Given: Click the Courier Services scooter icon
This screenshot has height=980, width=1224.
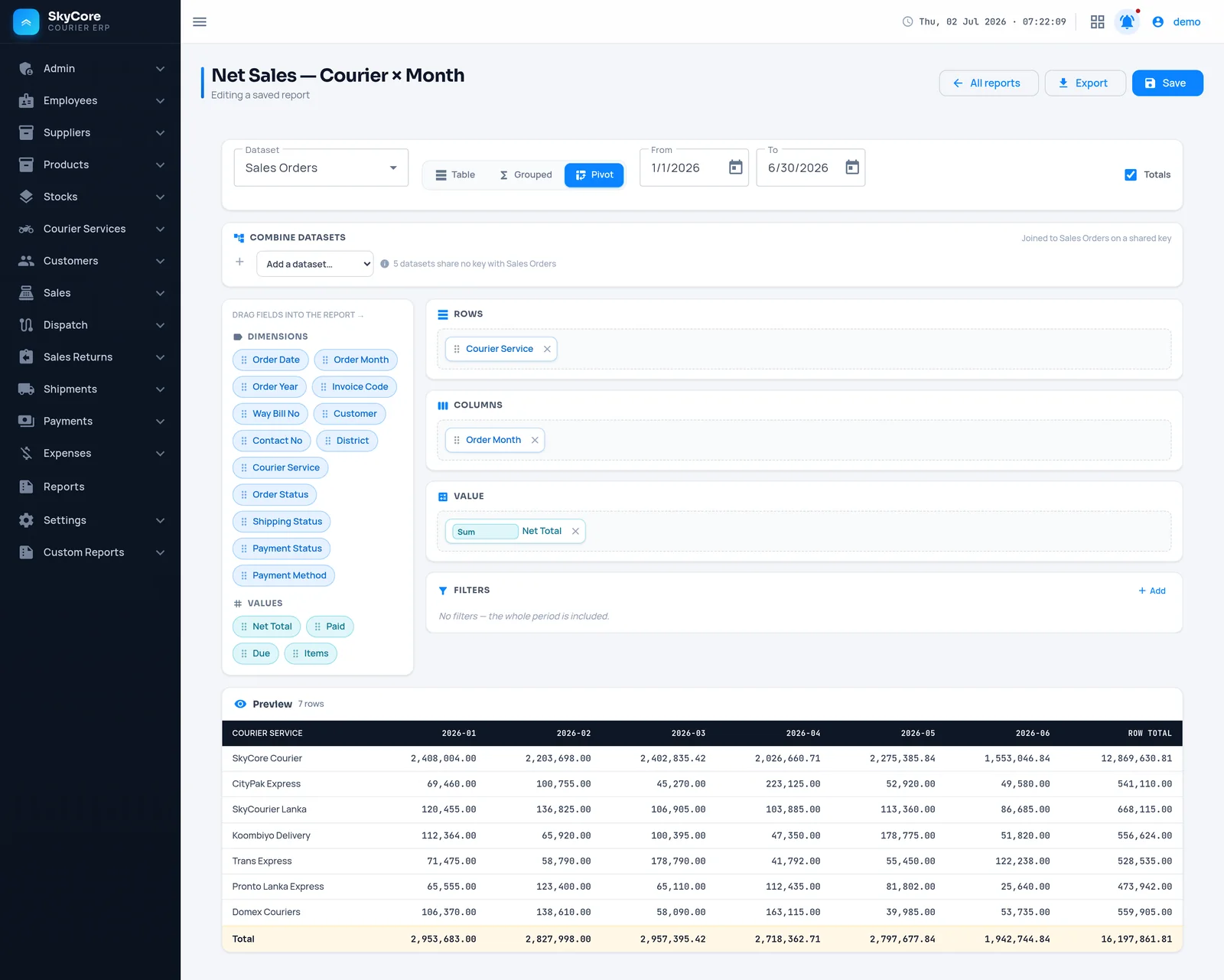Looking at the screenshot, I should tap(26, 229).
